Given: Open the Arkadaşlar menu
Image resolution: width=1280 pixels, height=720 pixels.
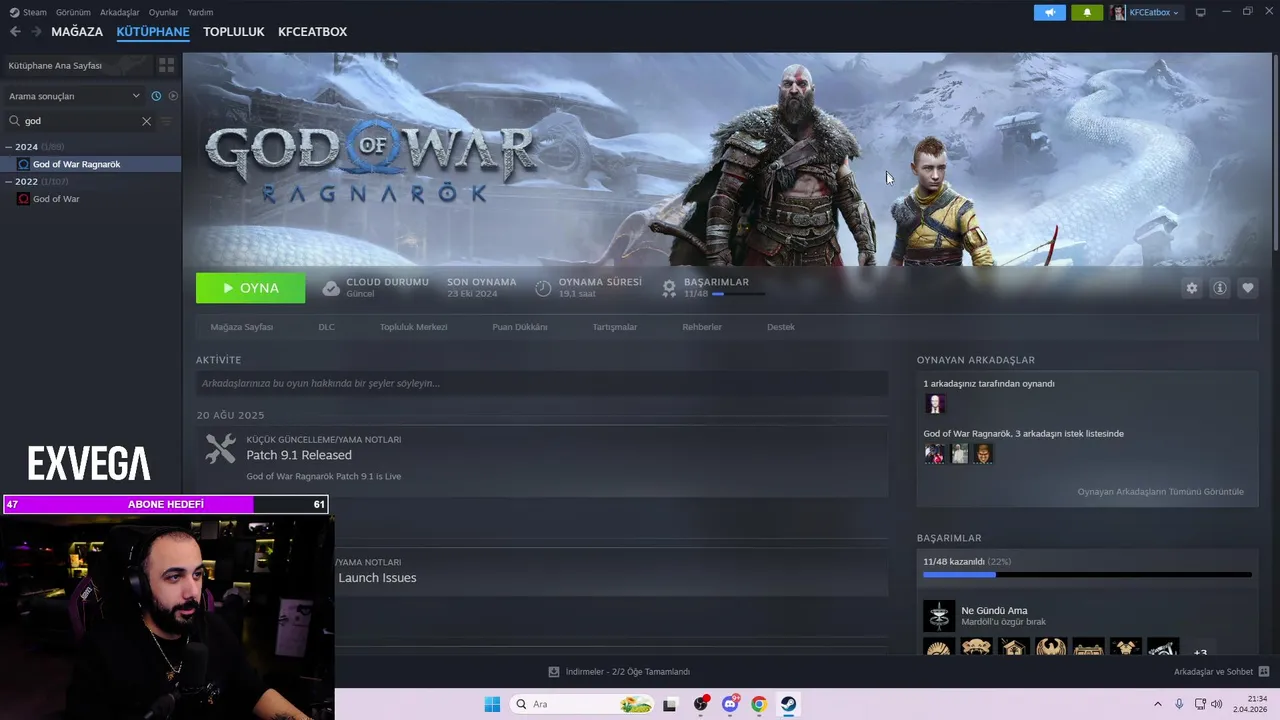Looking at the screenshot, I should coord(120,12).
